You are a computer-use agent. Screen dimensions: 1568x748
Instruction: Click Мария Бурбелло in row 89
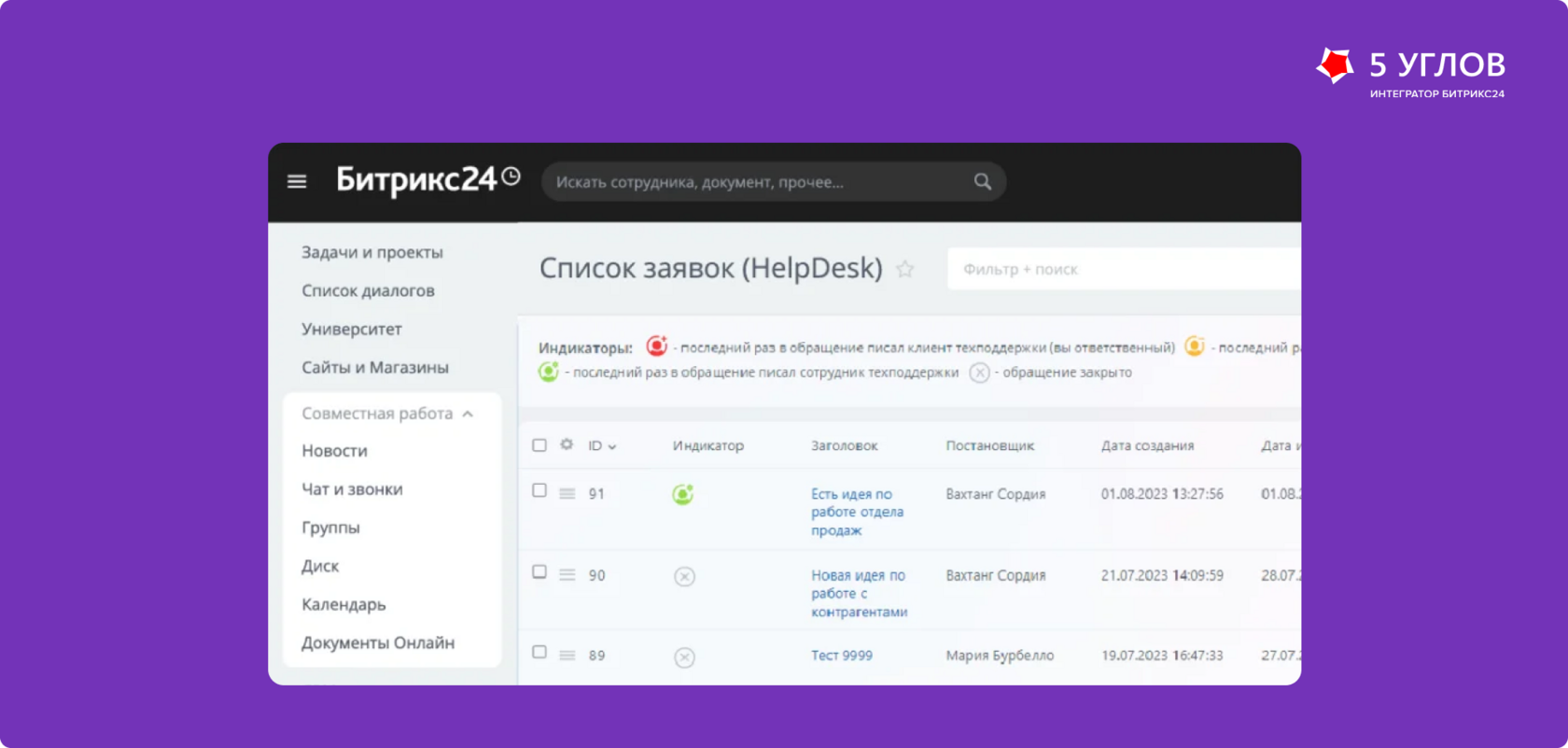click(x=1000, y=656)
